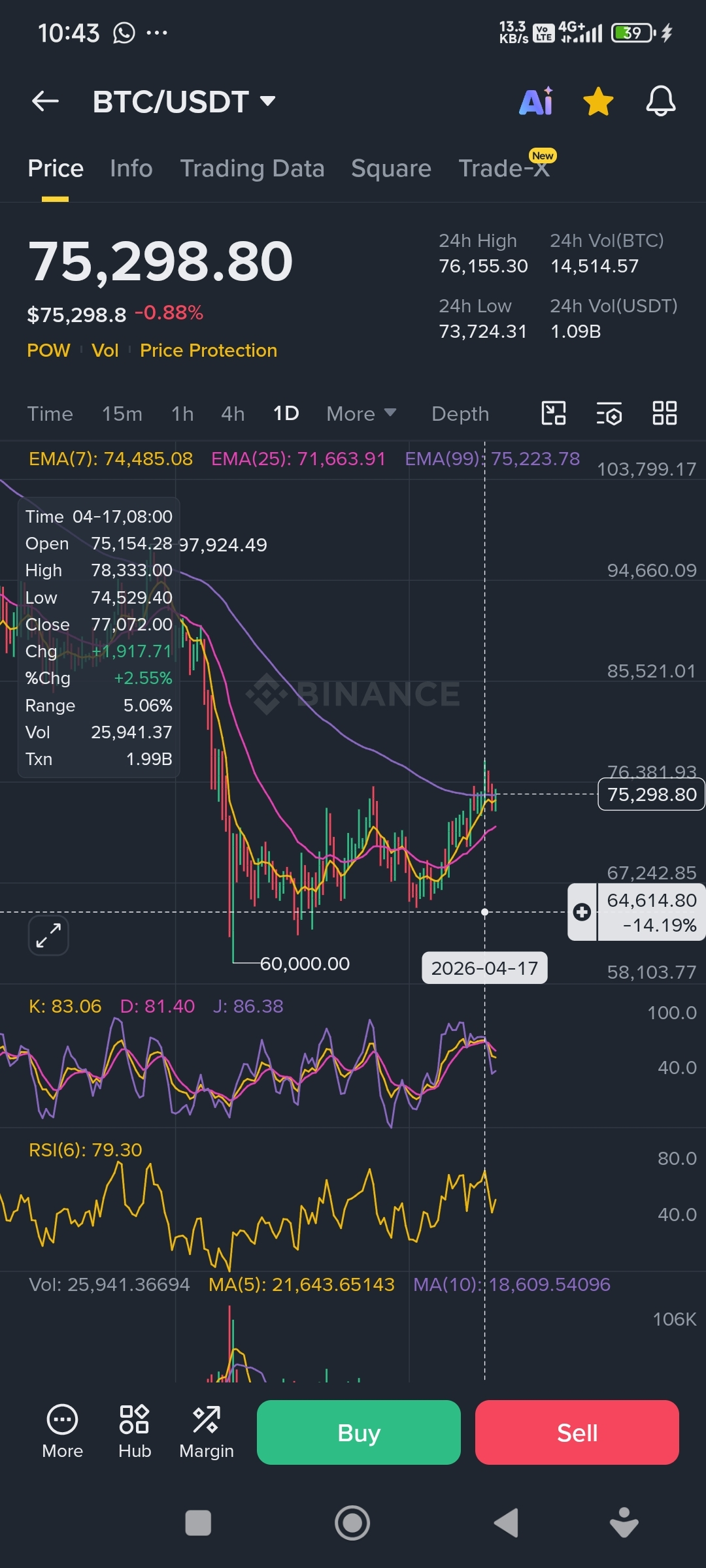Open price alert bell icon
The width and height of the screenshot is (706, 1568).
tap(661, 101)
